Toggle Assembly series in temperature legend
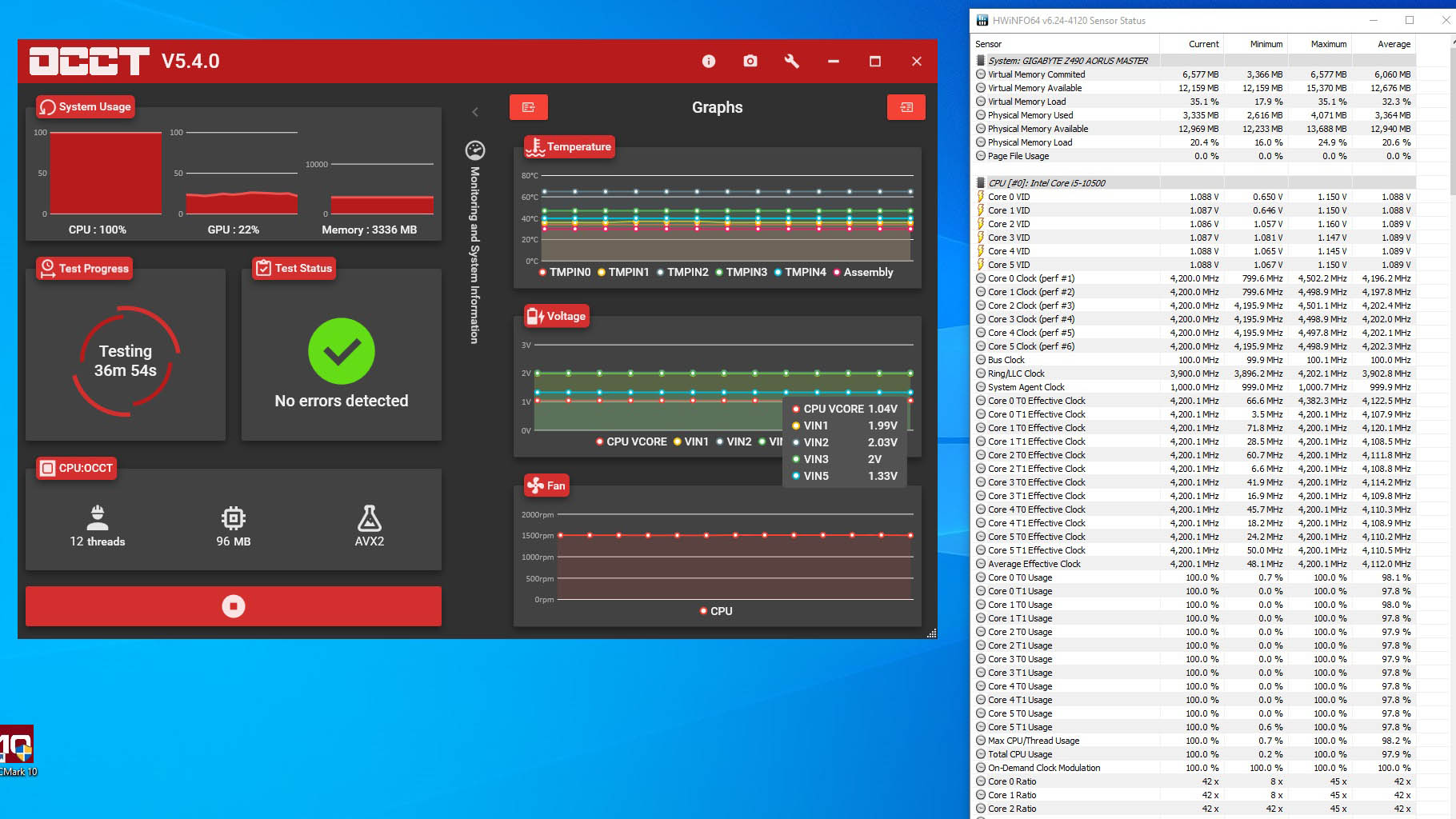This screenshot has width=1456, height=819. click(863, 272)
